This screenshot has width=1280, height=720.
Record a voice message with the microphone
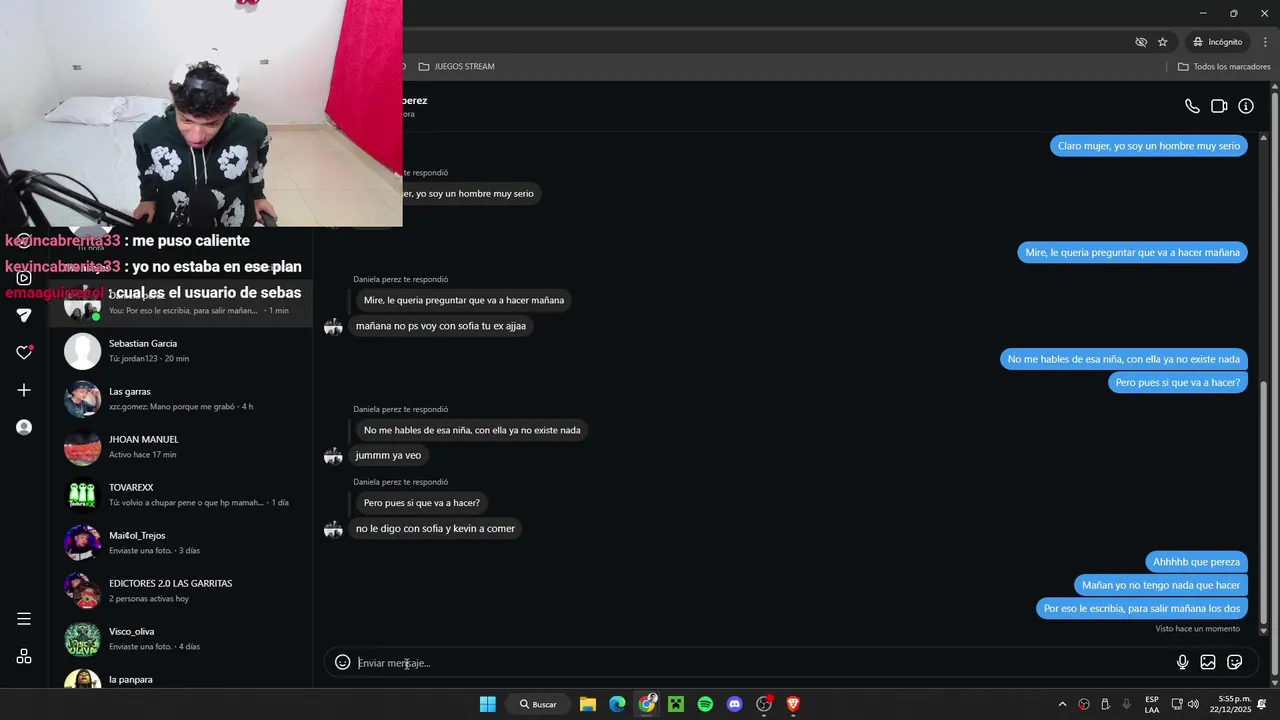pos(1182,662)
